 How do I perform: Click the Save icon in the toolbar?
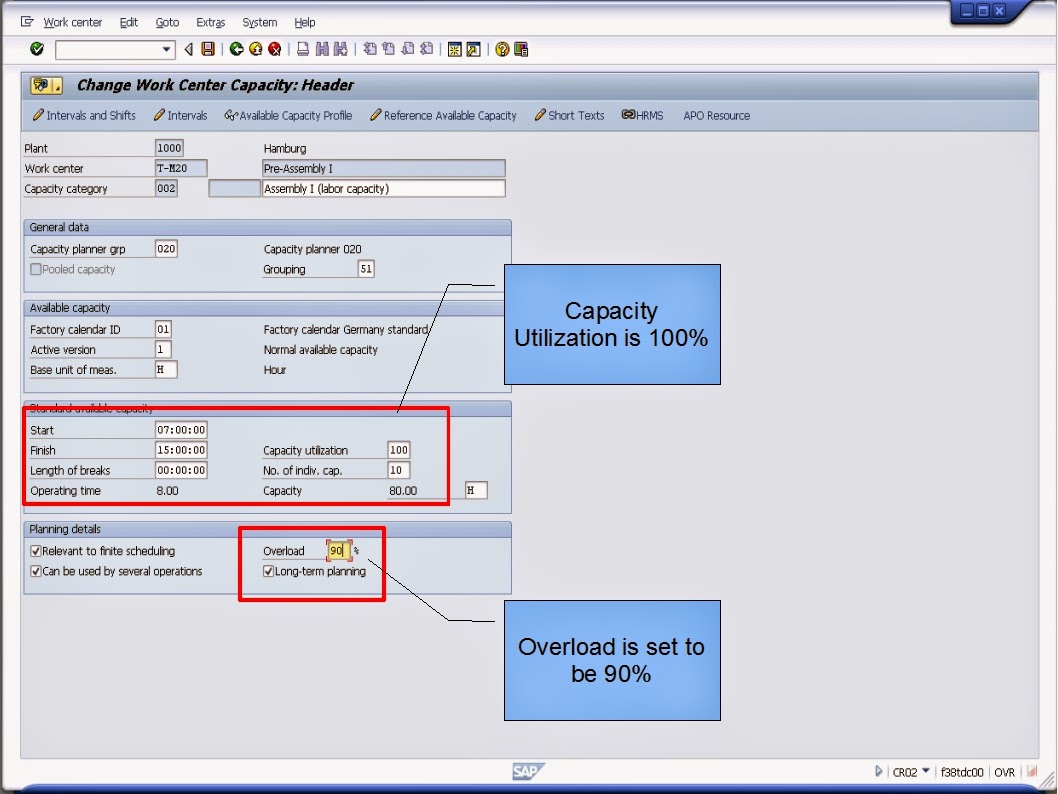(x=208, y=47)
